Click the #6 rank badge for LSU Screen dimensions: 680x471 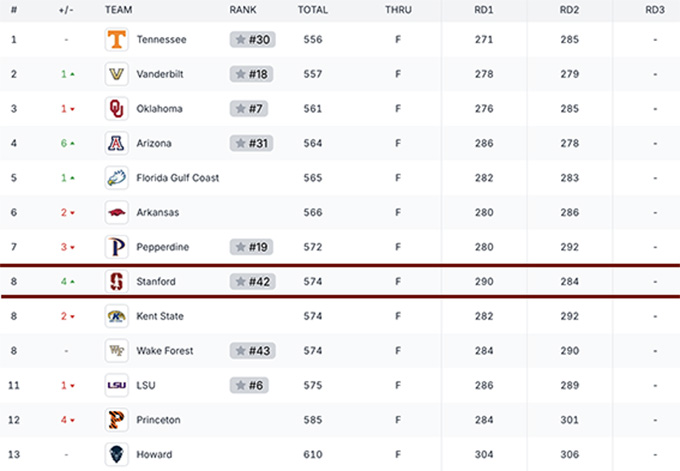click(249, 385)
